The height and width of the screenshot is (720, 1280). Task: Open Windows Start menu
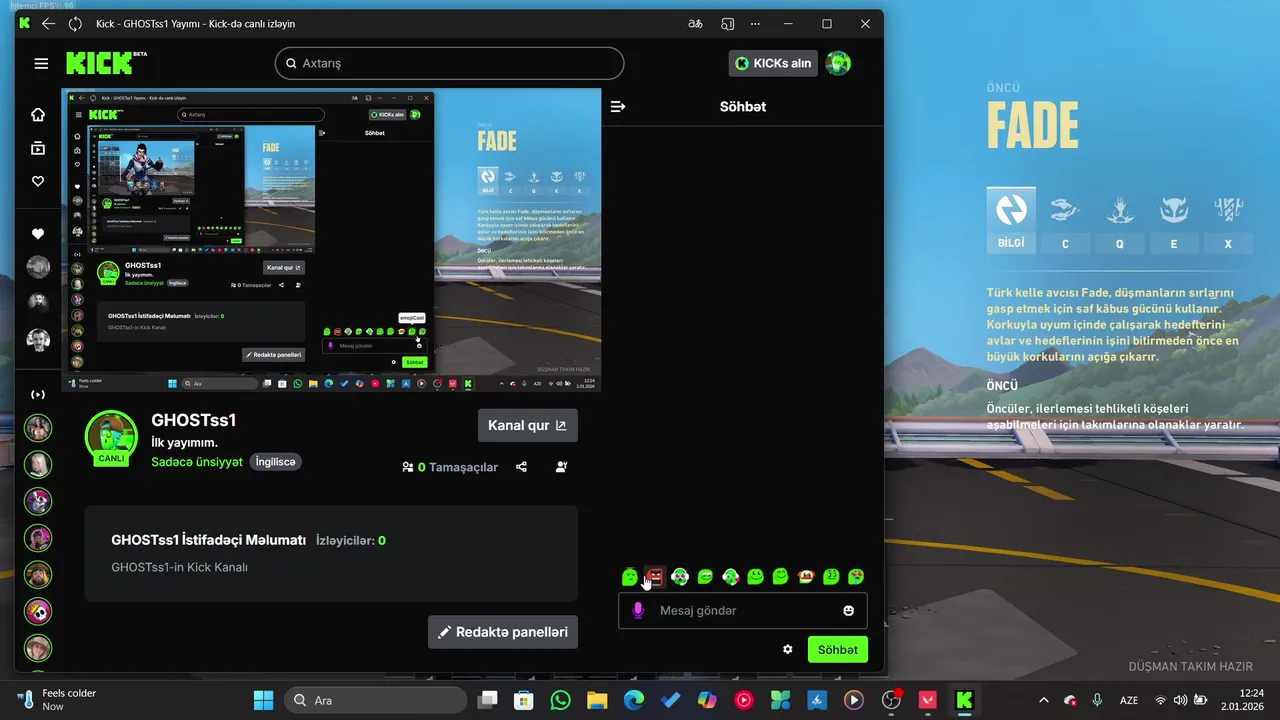264,700
